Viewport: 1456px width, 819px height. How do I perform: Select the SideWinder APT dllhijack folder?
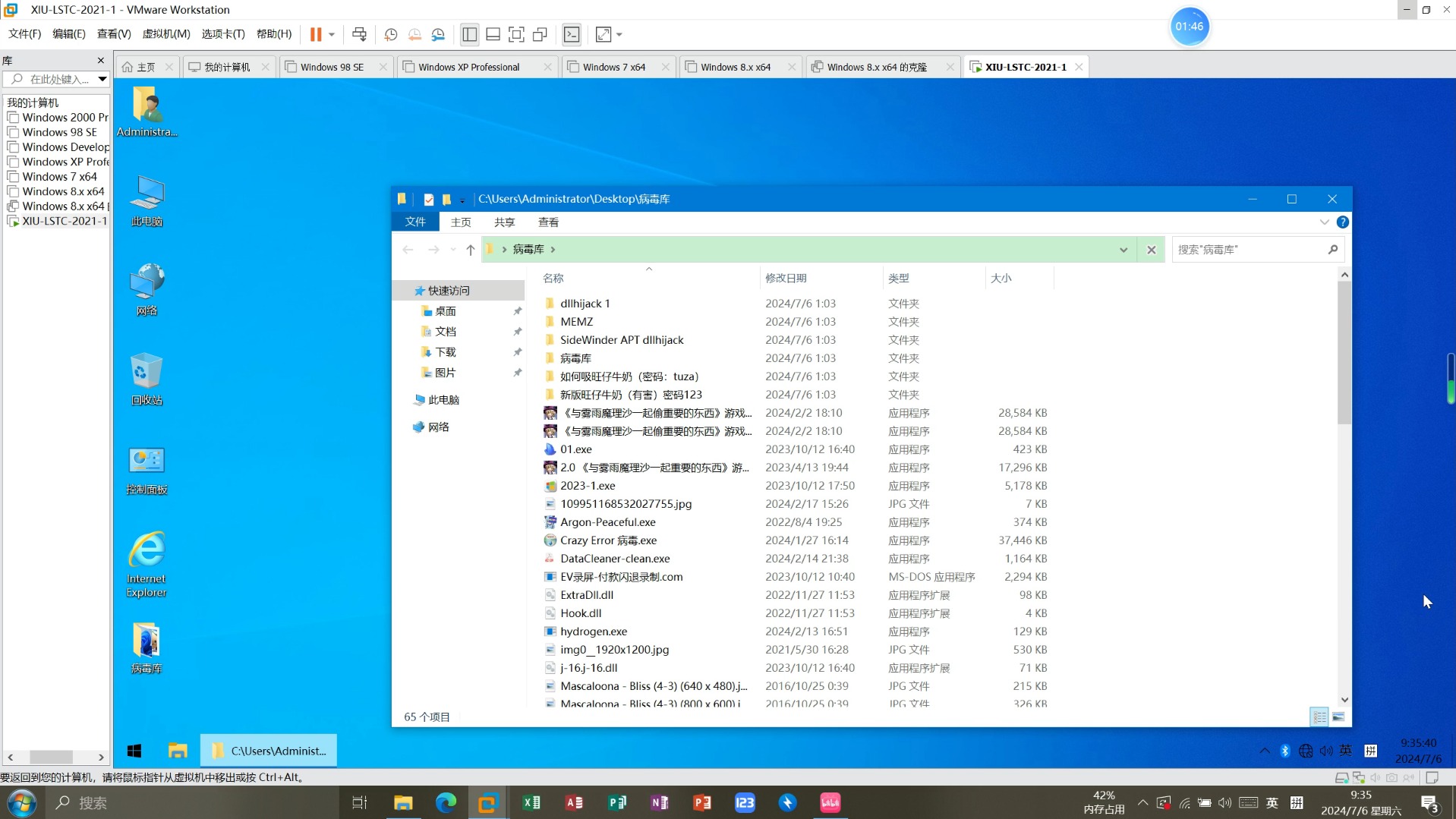click(x=622, y=339)
